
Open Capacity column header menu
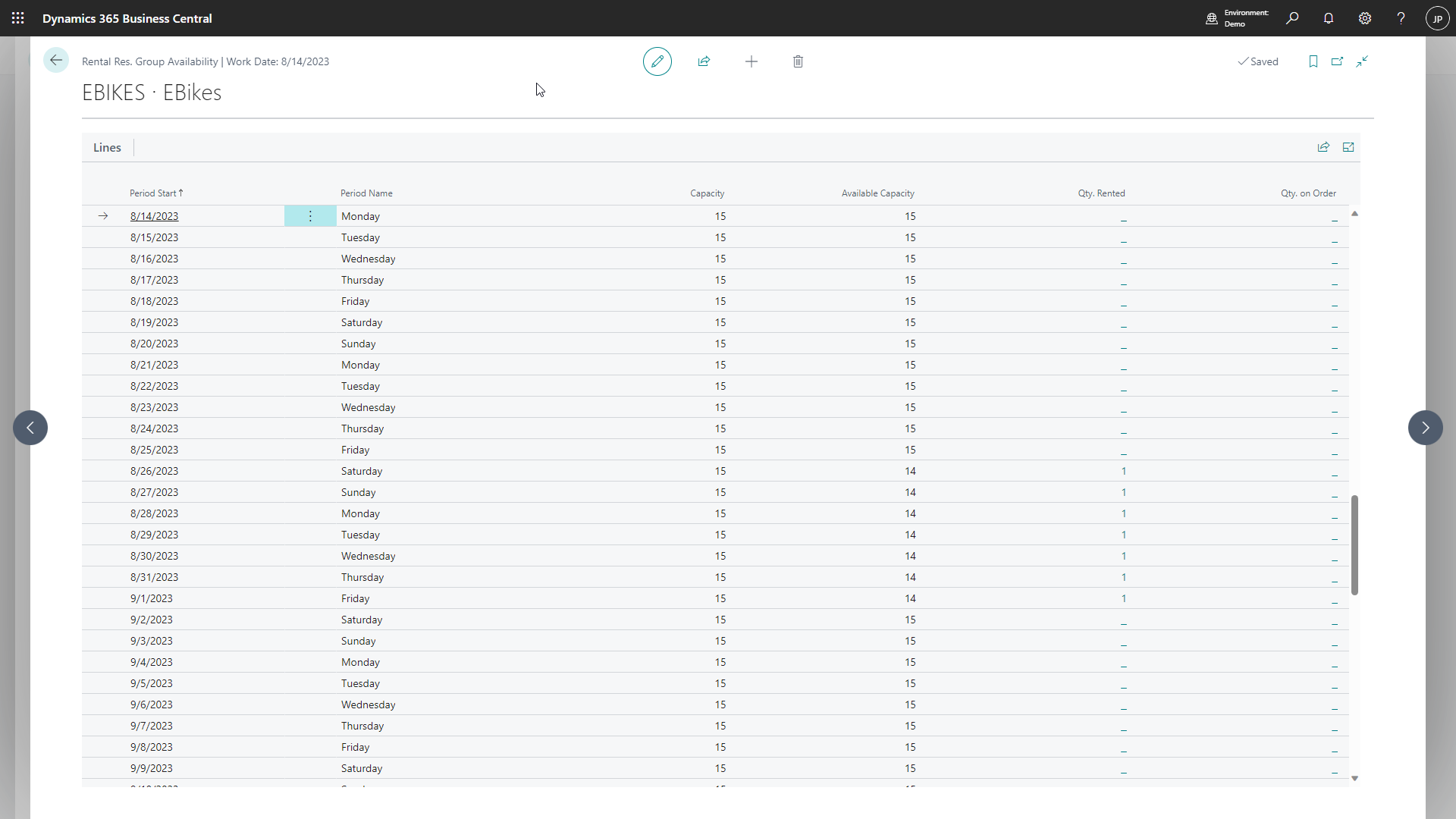707,193
